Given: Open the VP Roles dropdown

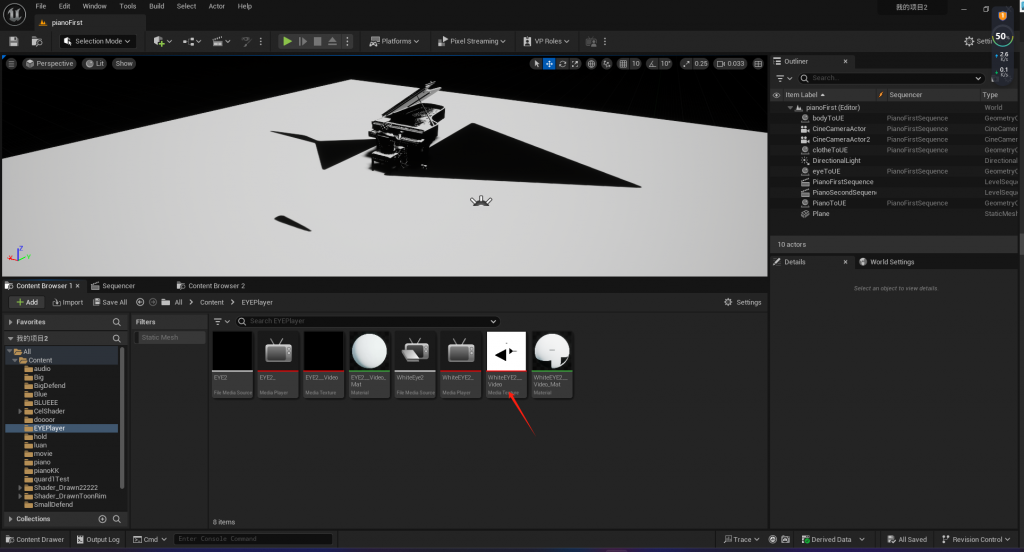Looking at the screenshot, I should [x=546, y=41].
